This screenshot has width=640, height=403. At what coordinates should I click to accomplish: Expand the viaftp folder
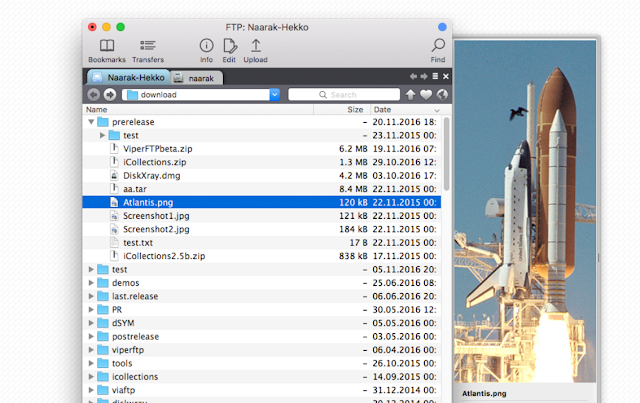click(91, 390)
